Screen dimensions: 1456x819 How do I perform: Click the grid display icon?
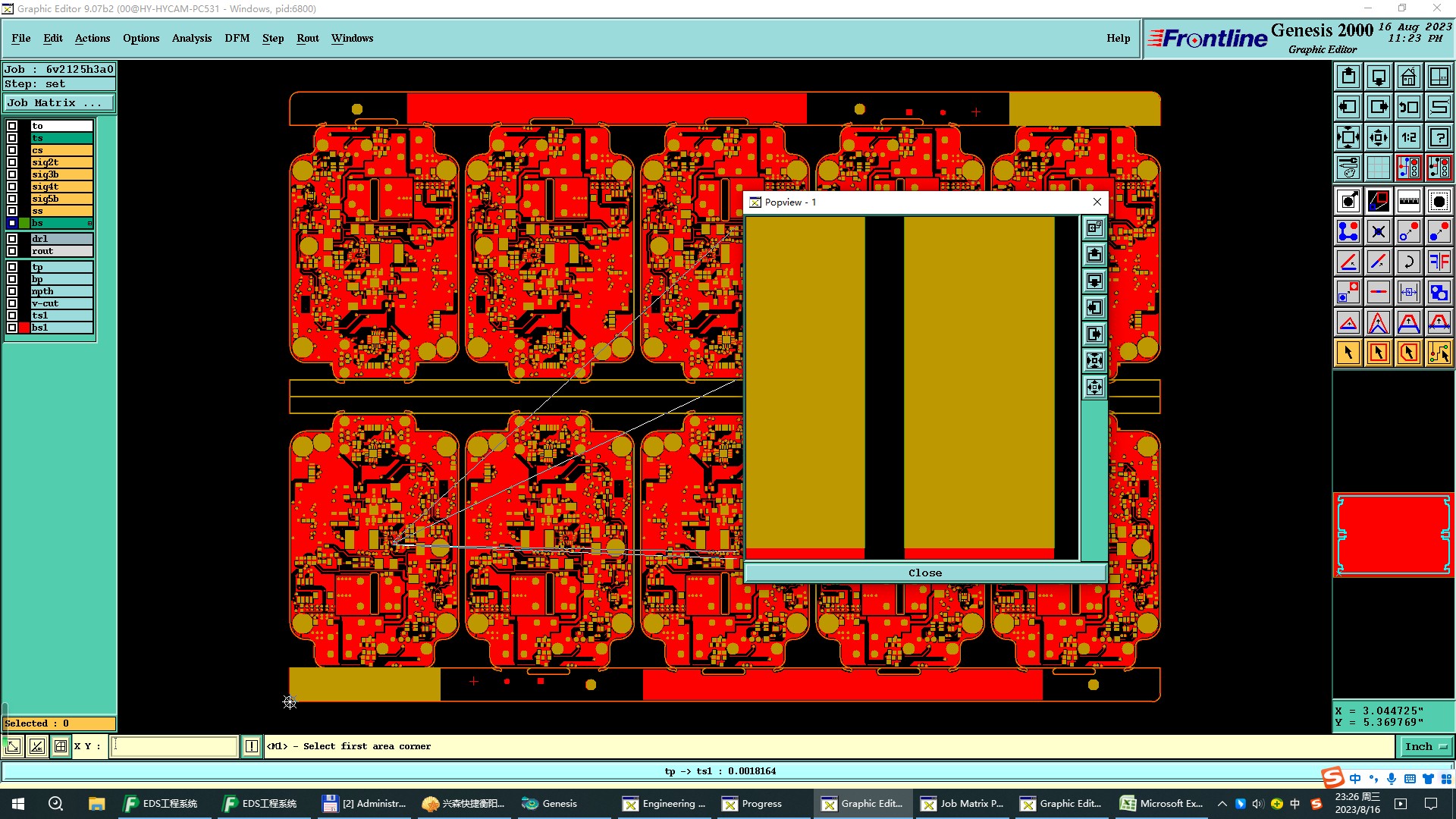1378,168
